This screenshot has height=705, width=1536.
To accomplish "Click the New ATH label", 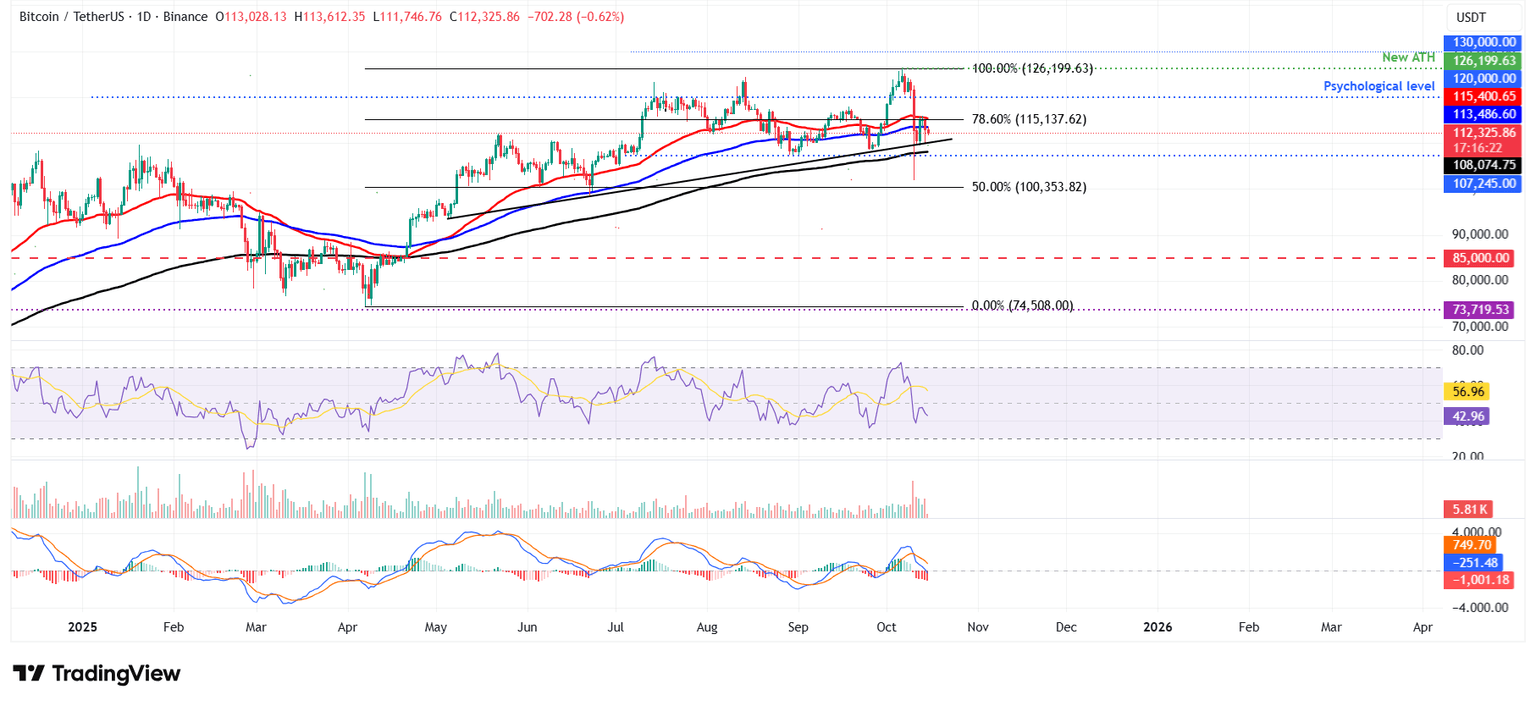I will coord(1410,57).
